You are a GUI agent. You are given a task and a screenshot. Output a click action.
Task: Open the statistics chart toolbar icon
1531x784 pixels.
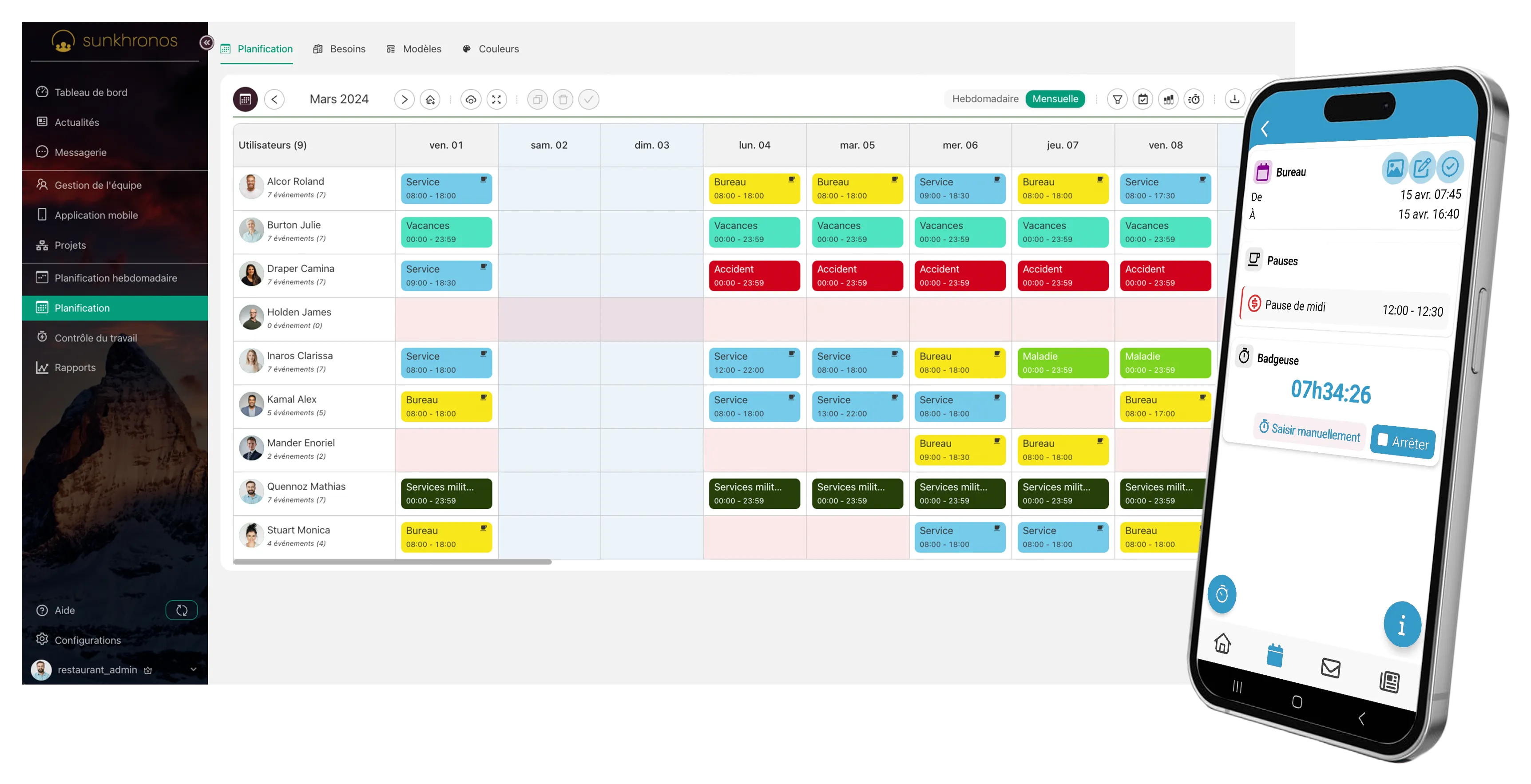1169,99
